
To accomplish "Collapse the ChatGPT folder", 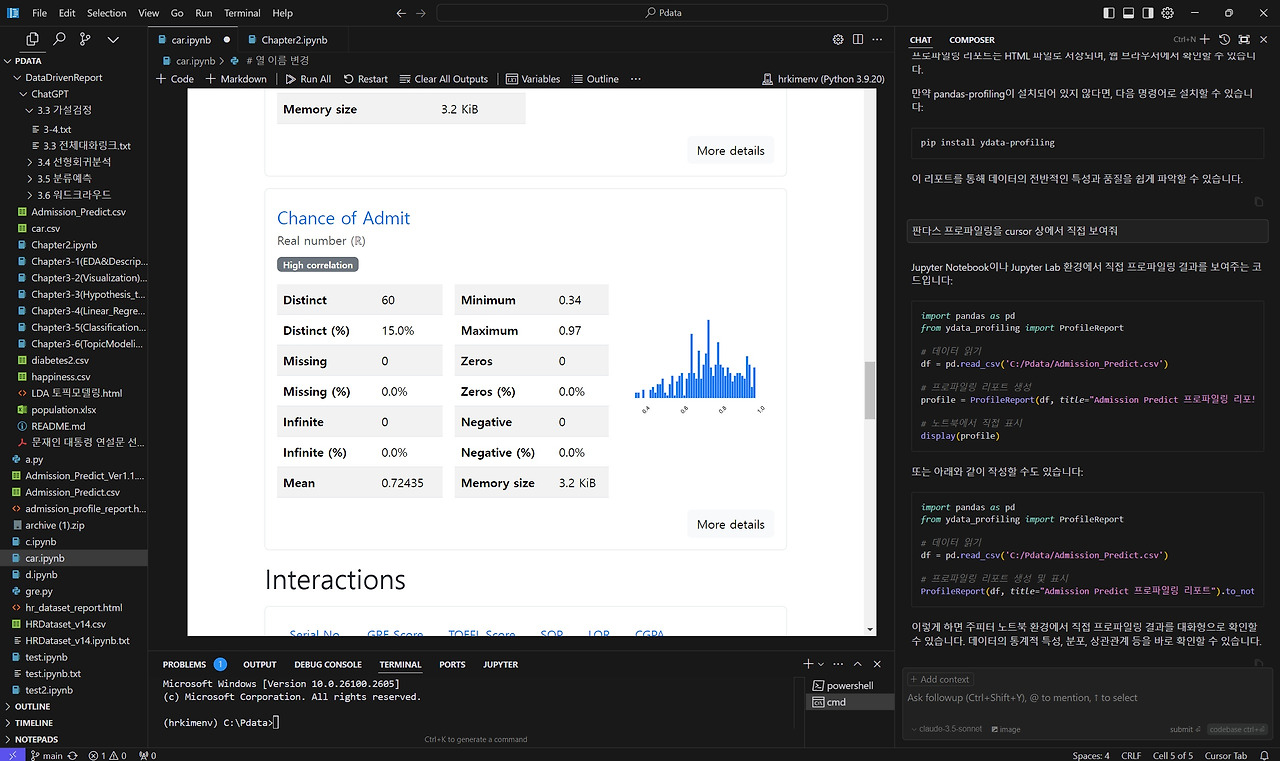I will pyautogui.click(x=74, y=94).
